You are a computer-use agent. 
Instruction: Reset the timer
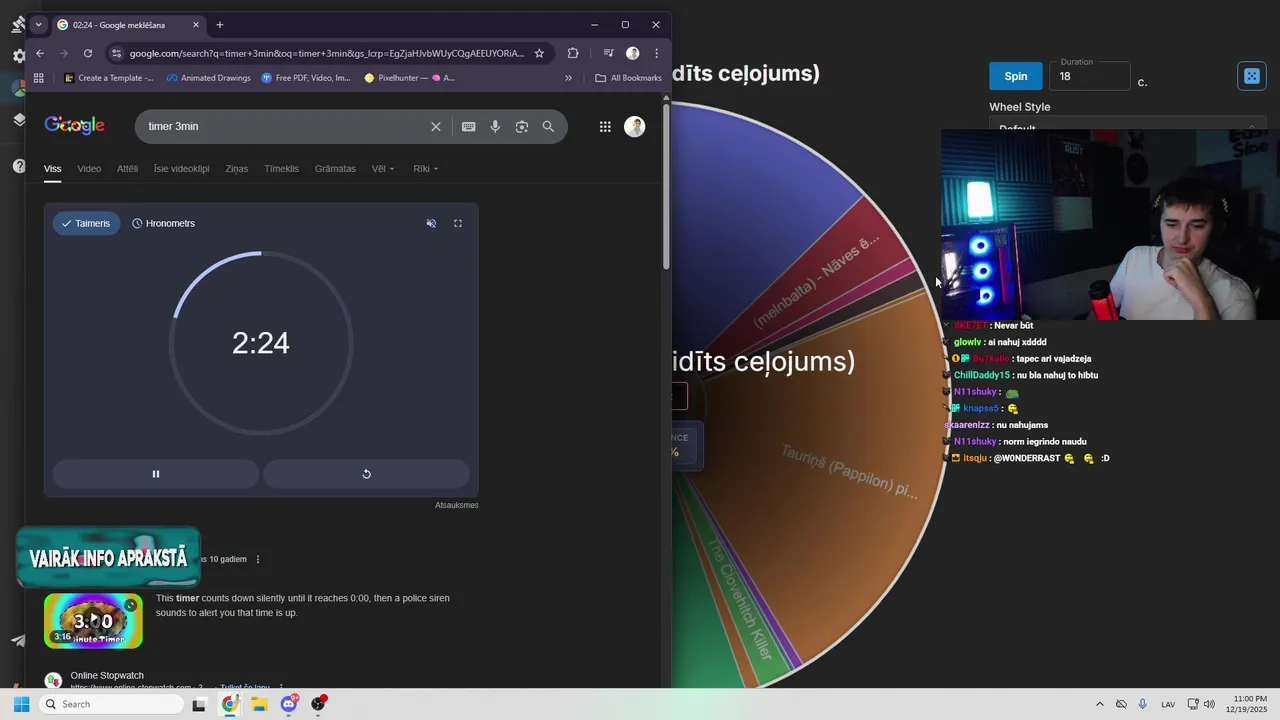coord(366,474)
